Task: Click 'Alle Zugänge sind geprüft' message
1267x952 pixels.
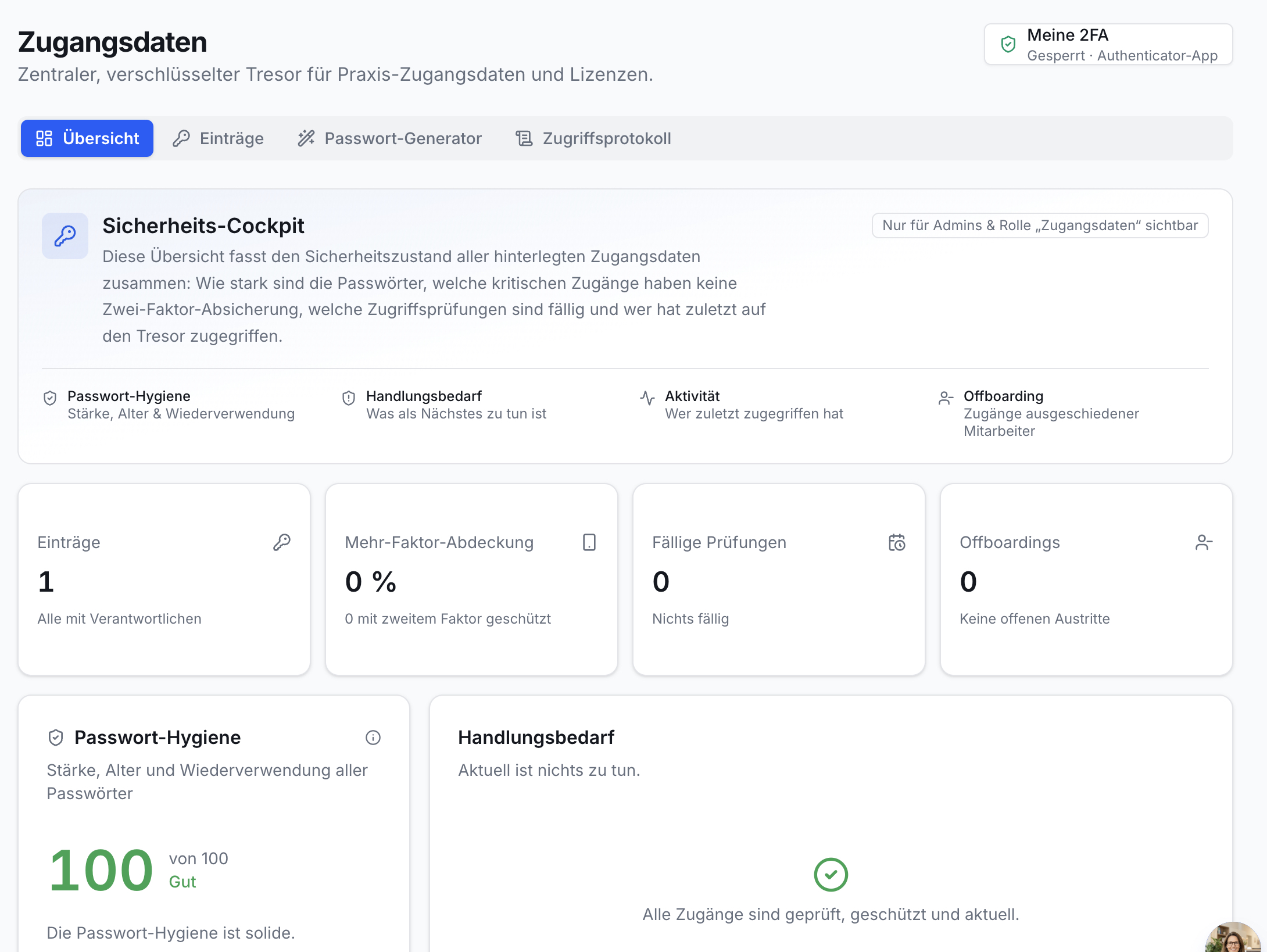Action: click(831, 914)
